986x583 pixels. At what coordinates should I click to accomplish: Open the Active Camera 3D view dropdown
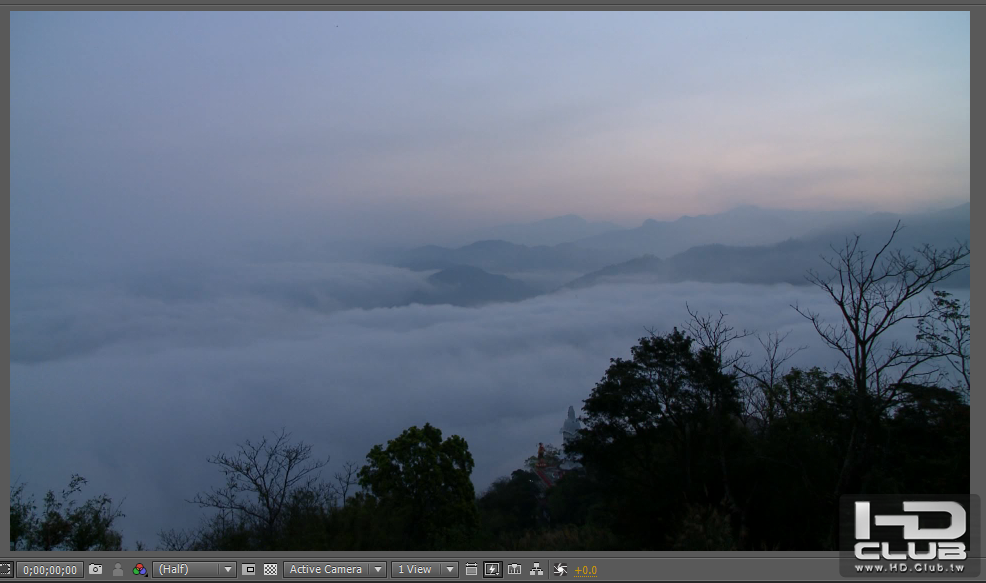(x=335, y=570)
